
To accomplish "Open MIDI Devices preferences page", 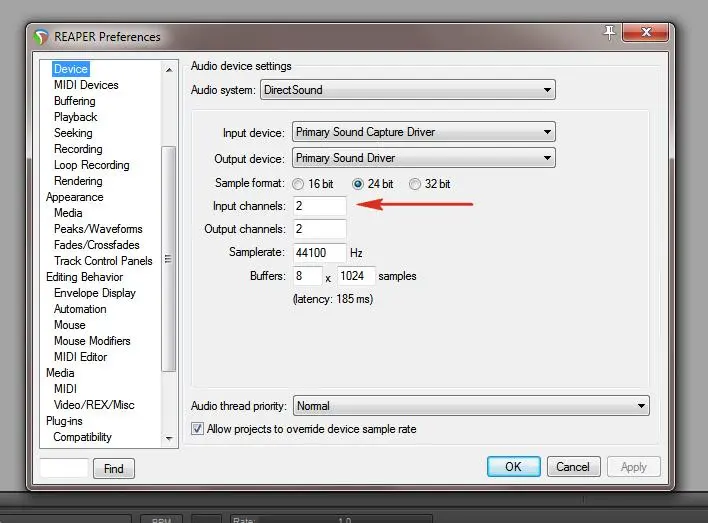I will coord(86,85).
